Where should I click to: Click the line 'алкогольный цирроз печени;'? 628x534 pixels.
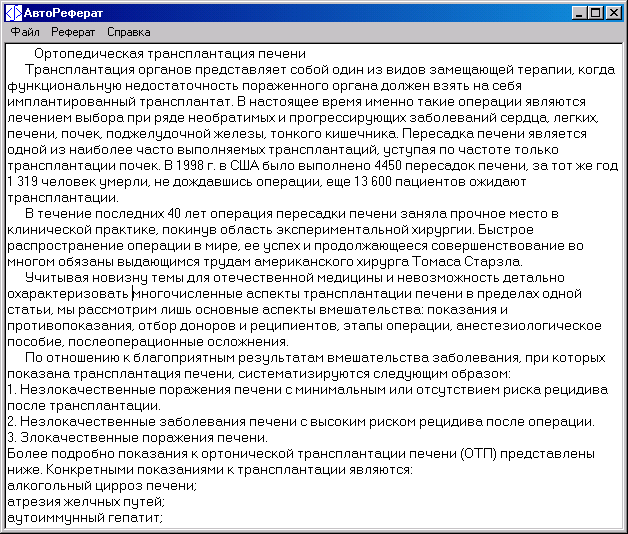(x=102, y=486)
